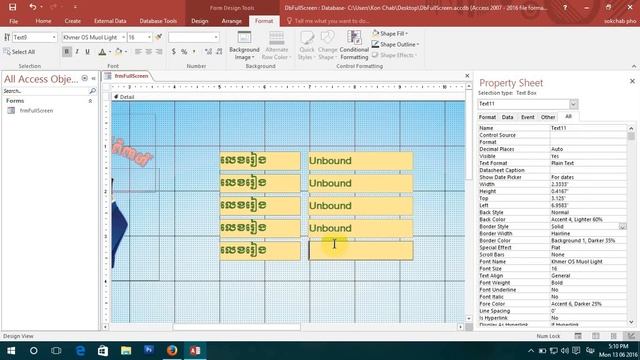Screen dimensions: 640x360
Task: Open Firefox from taskbar
Action: click(x=172, y=351)
